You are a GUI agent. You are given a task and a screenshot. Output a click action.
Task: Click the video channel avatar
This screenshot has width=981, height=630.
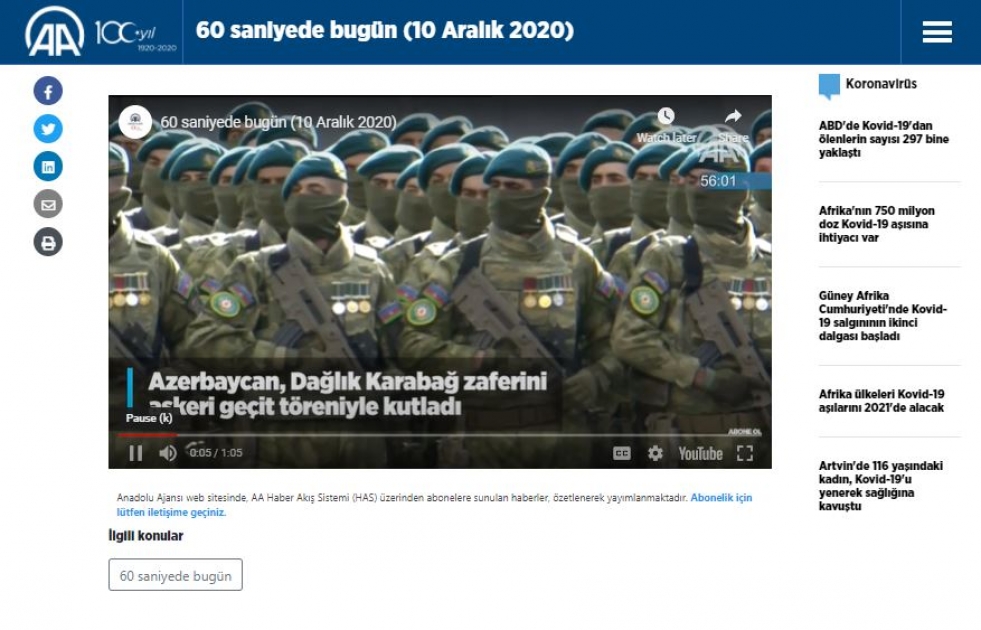click(x=135, y=121)
